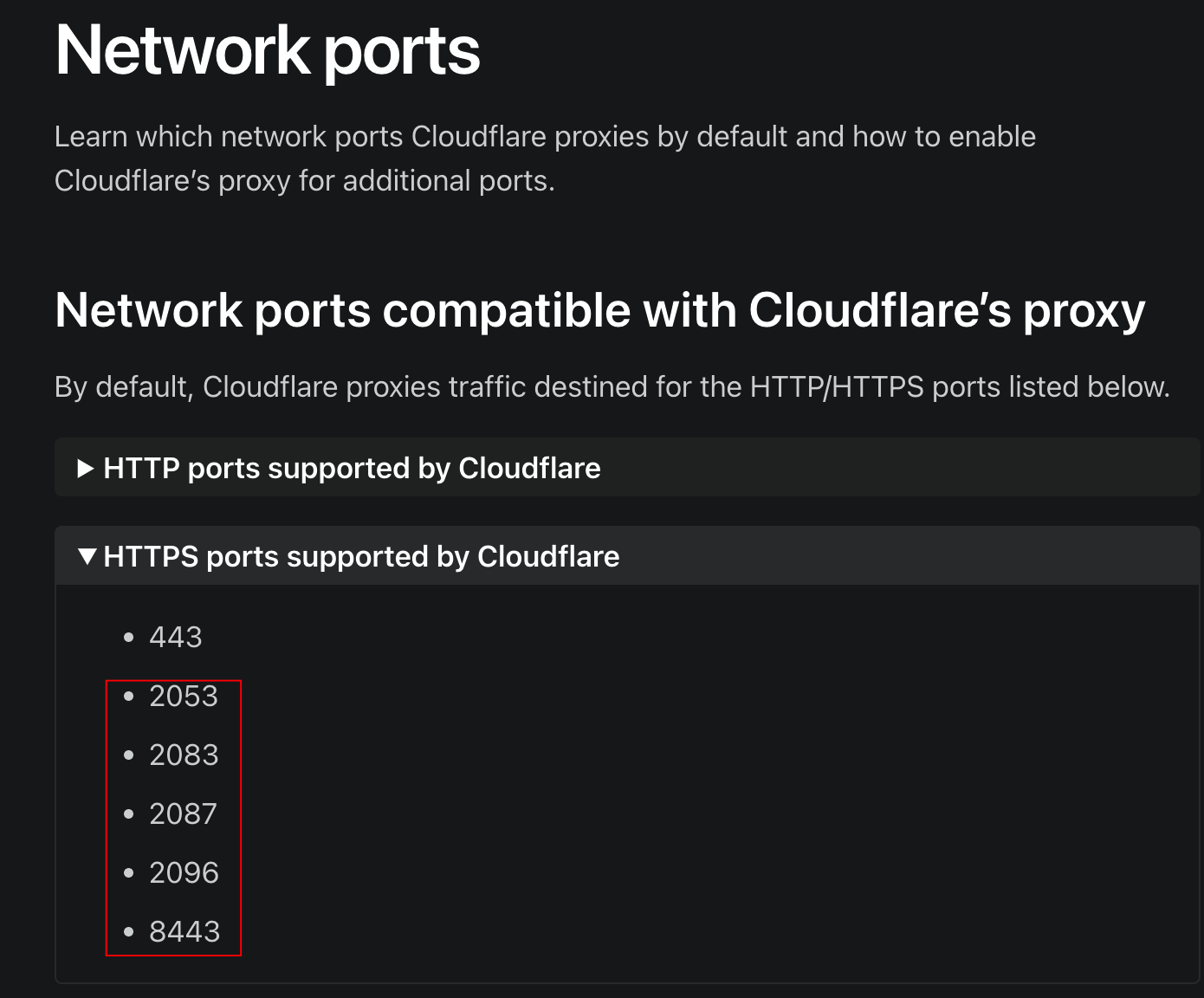Click the bullet beside port 8443
Image resolution: width=1204 pixels, height=998 pixels.
129,932
